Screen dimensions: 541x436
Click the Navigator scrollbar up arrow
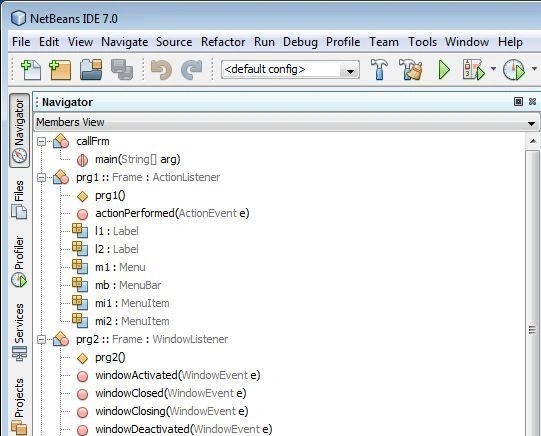click(533, 141)
